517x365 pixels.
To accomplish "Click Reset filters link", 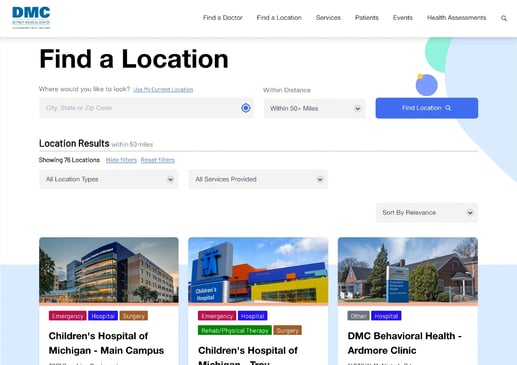I will tap(158, 160).
